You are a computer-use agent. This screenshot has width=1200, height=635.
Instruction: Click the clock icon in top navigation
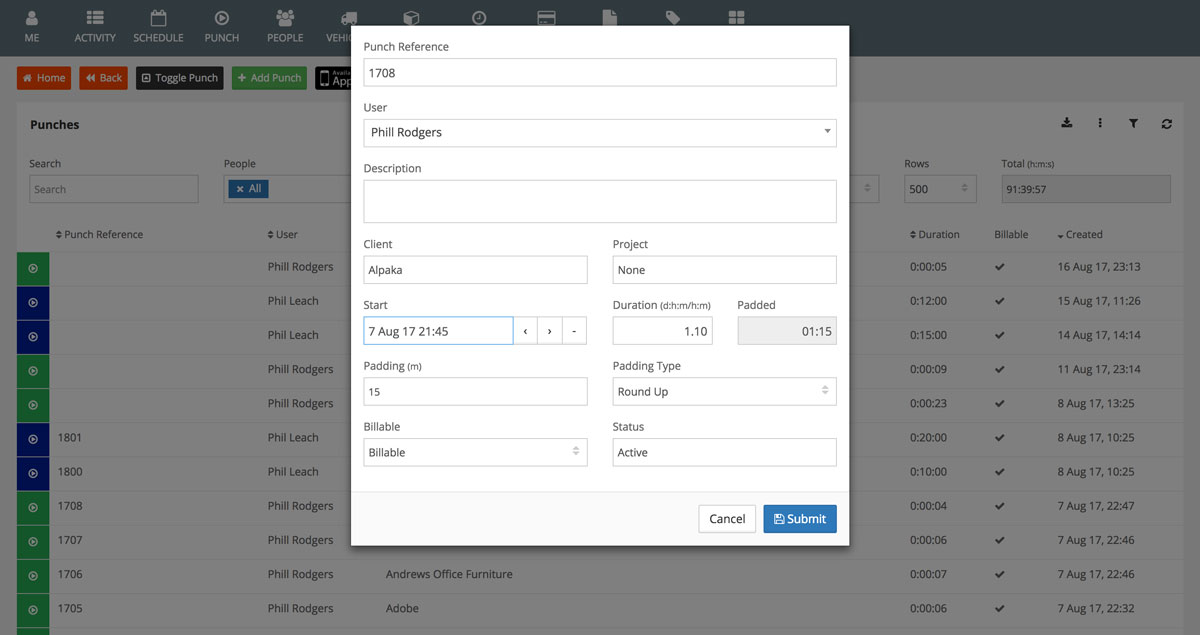click(x=480, y=18)
